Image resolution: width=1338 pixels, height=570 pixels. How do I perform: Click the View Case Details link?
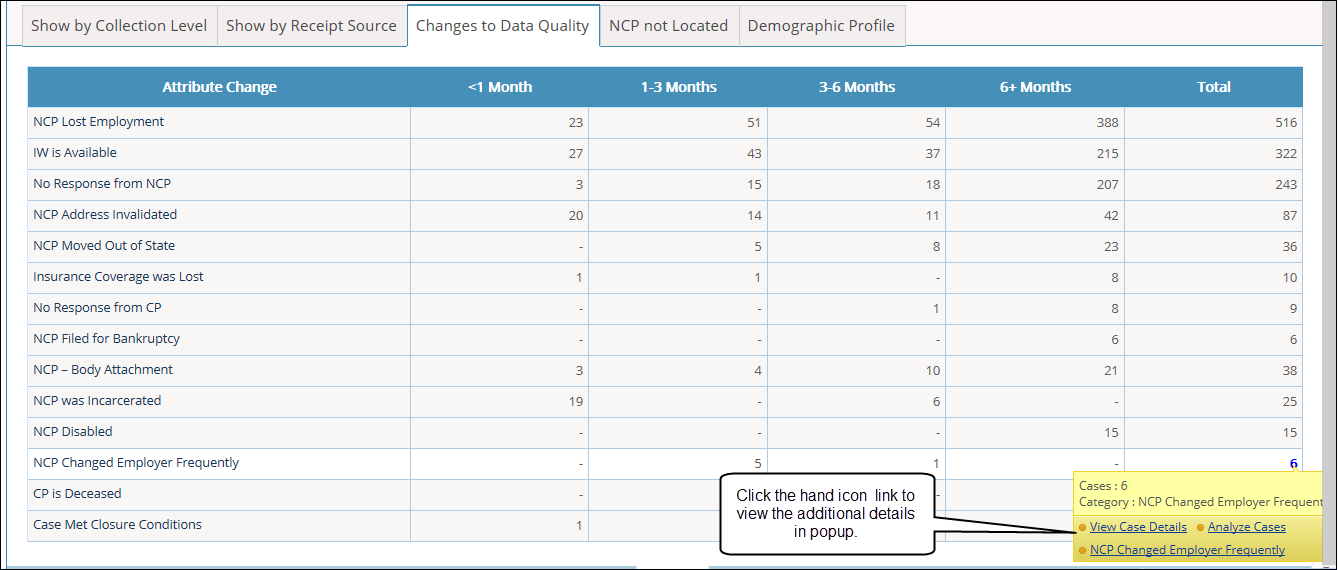[1138, 527]
